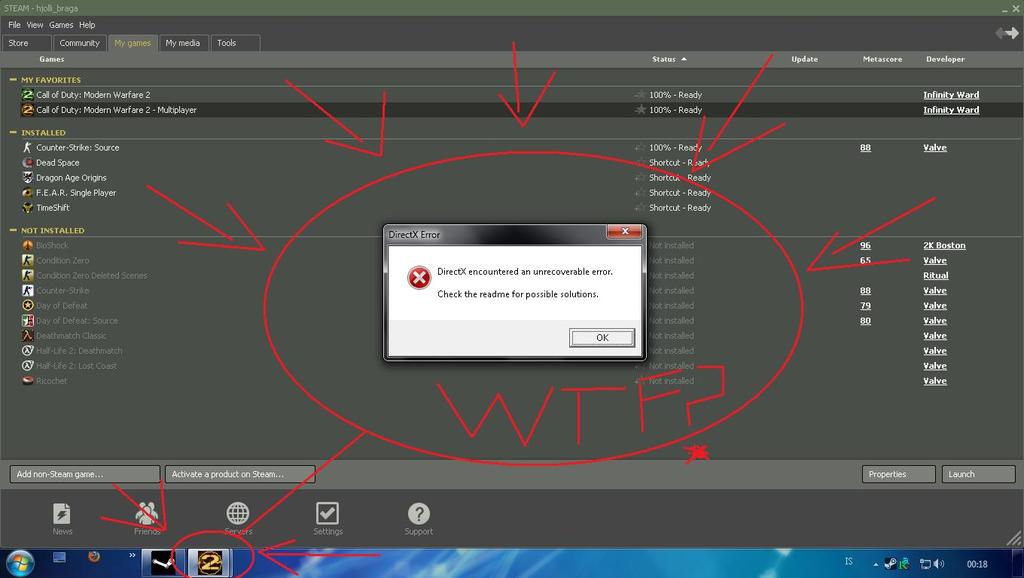1024x578 pixels.
Task: Collapse the MY FAVORITES category
Action: coord(13,79)
